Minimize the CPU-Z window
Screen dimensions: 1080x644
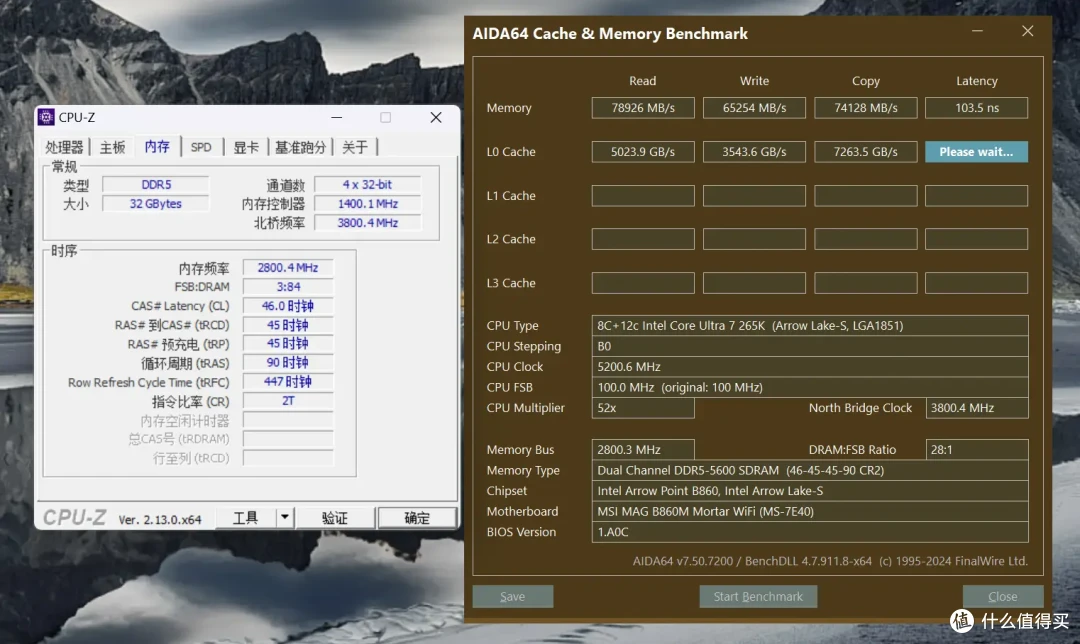click(x=336, y=117)
